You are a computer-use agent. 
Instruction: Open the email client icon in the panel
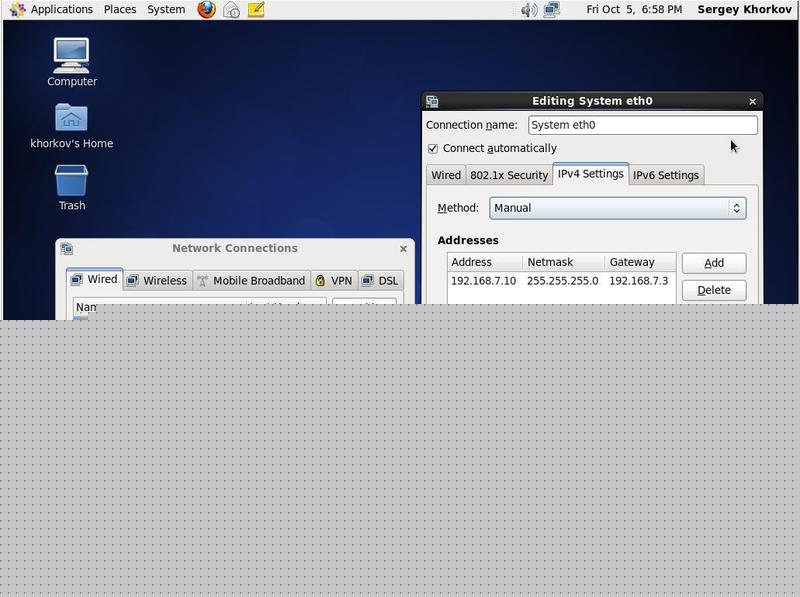pyautogui.click(x=231, y=9)
